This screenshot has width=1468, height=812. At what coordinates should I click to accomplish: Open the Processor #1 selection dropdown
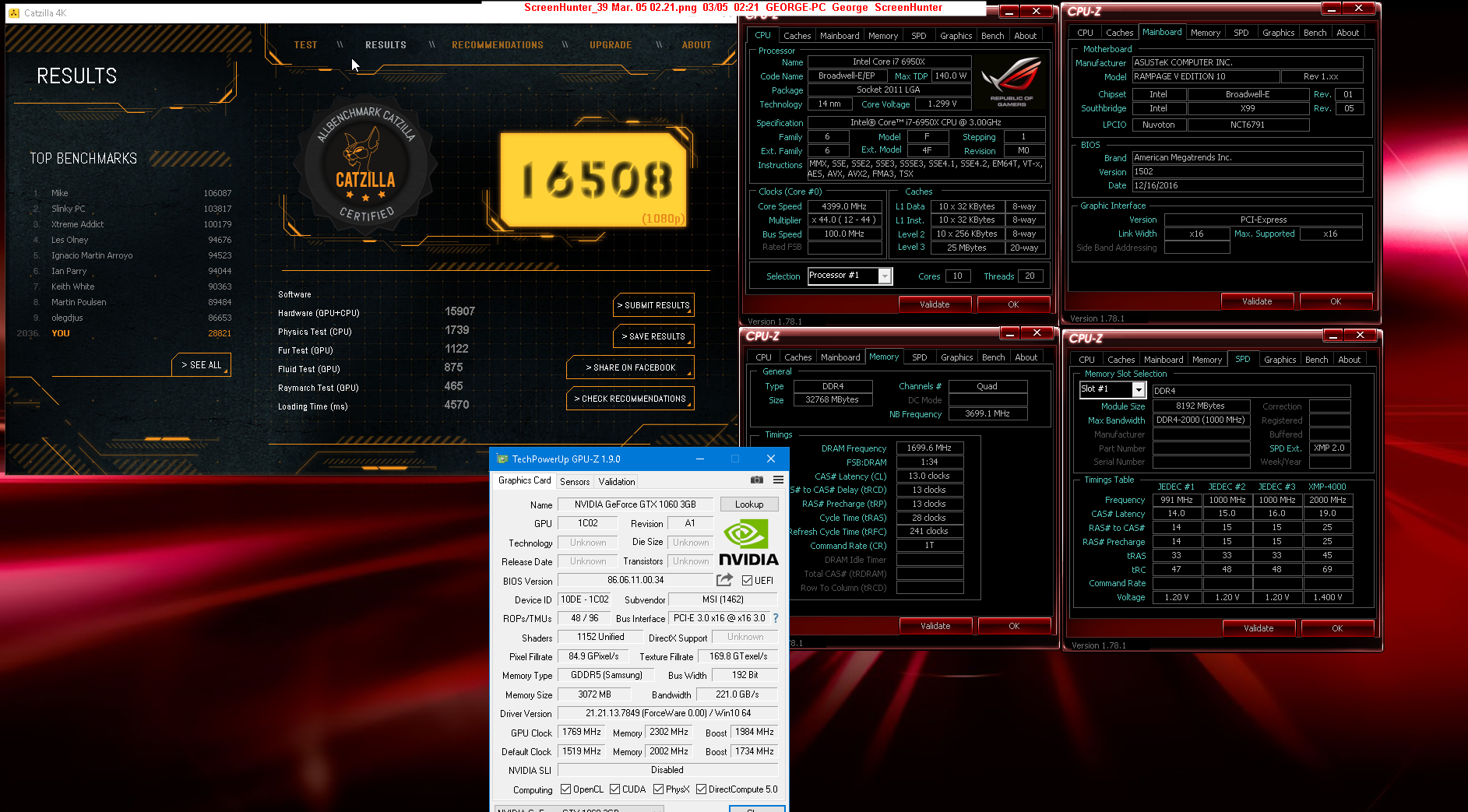(885, 276)
